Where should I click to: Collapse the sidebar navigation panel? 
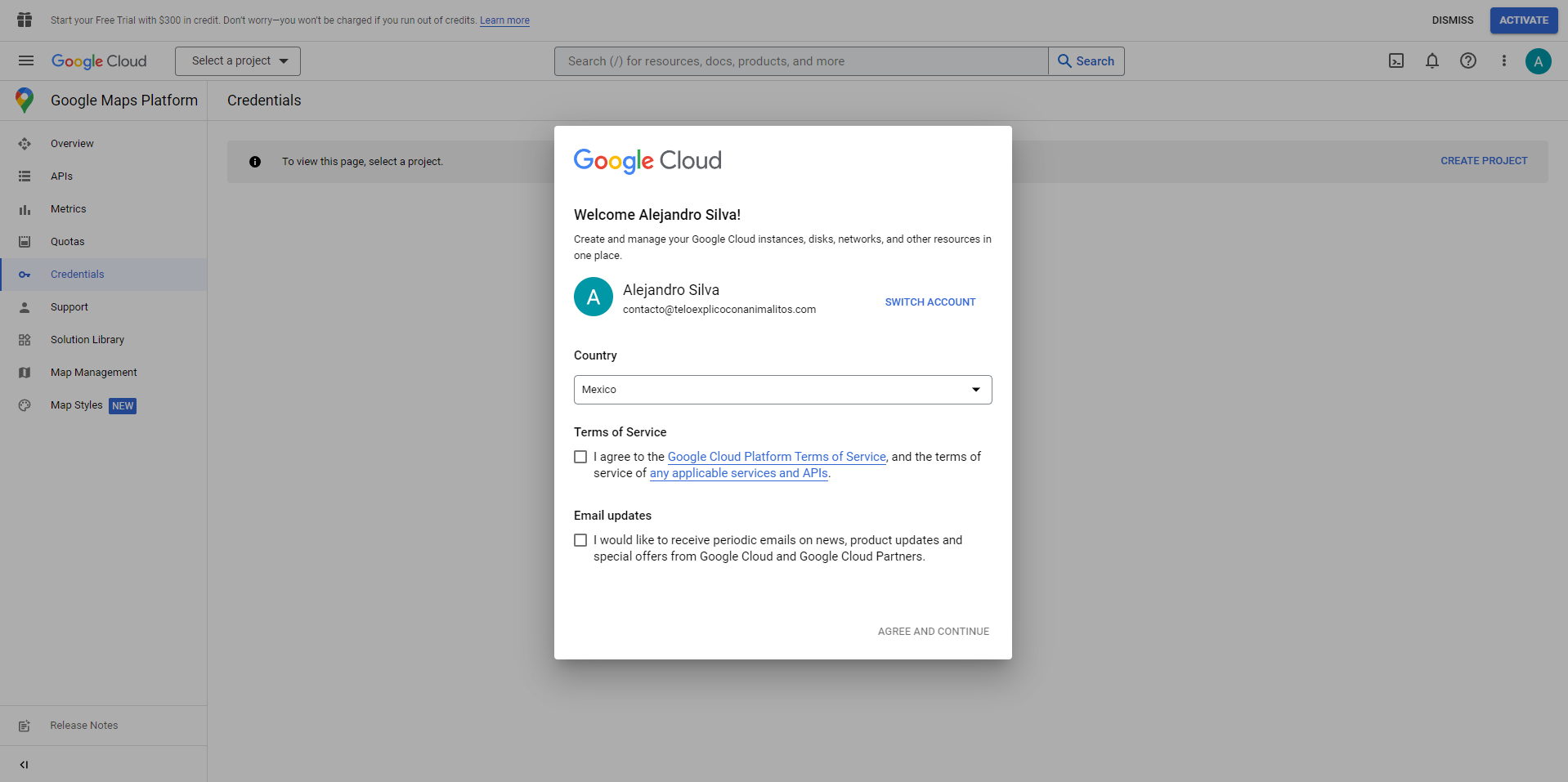pos(24,765)
